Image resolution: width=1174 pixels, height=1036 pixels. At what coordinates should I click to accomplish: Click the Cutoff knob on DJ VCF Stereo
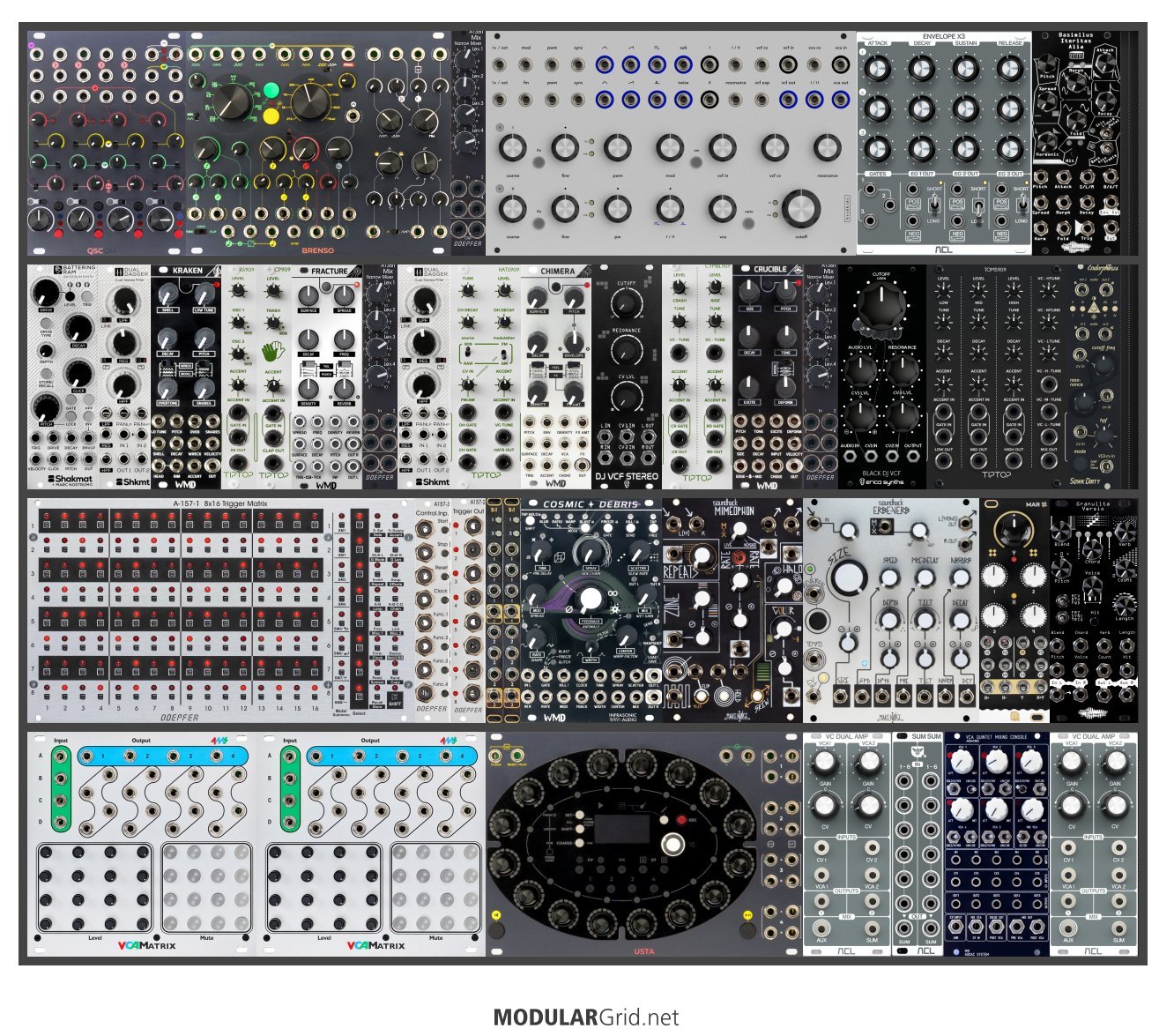point(626,305)
